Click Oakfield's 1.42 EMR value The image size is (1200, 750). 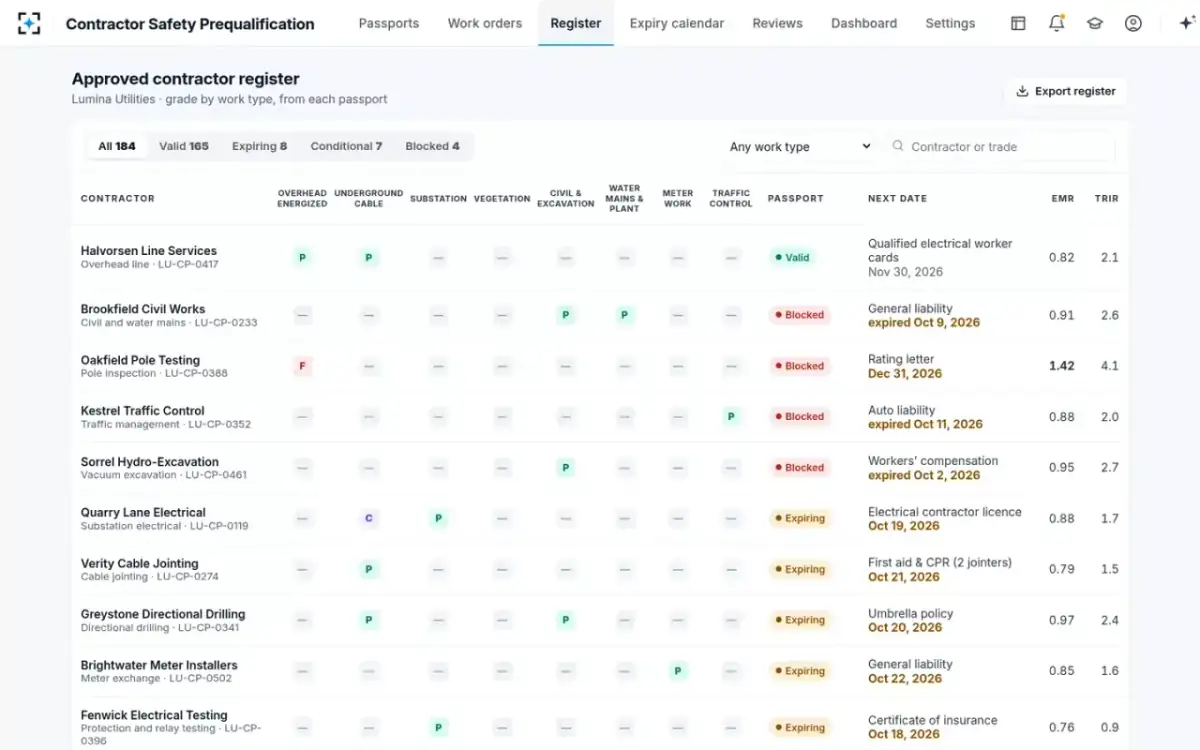1062,366
